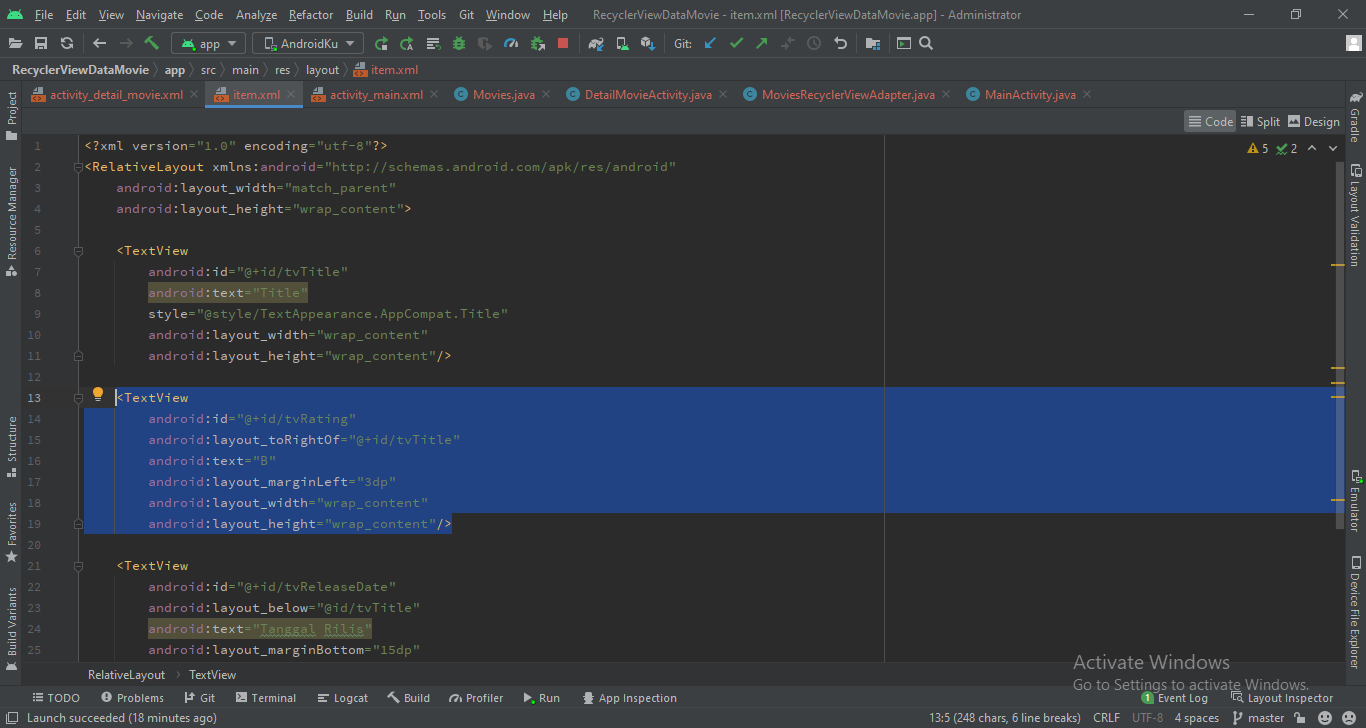Open the AndroidKu device dropdown
The height and width of the screenshot is (728, 1366).
click(308, 43)
